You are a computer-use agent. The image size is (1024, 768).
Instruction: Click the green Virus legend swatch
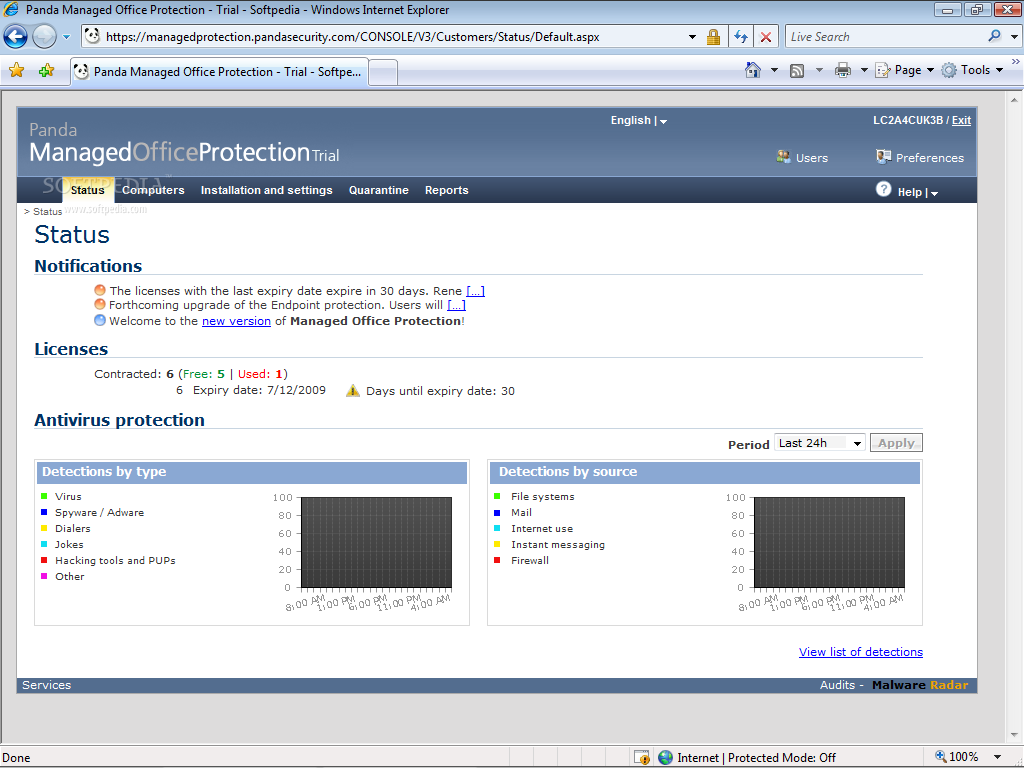44,496
